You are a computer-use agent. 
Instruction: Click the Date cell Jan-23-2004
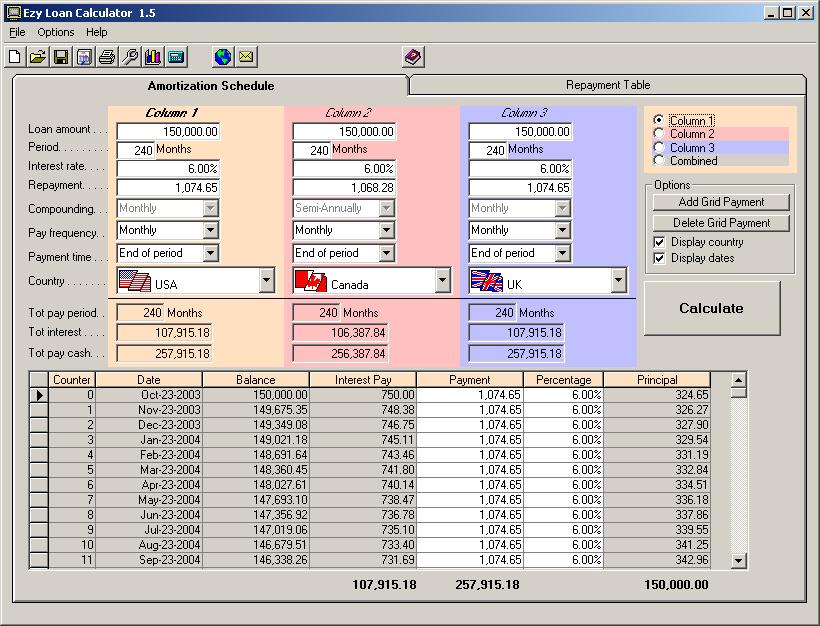(x=149, y=440)
